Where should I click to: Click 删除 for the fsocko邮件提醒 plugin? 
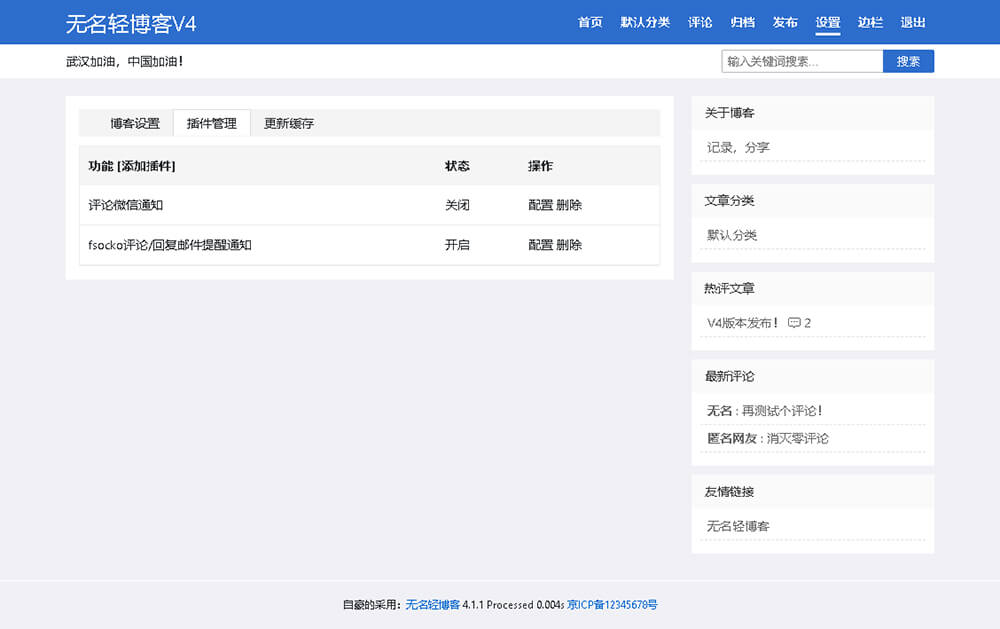pos(572,244)
